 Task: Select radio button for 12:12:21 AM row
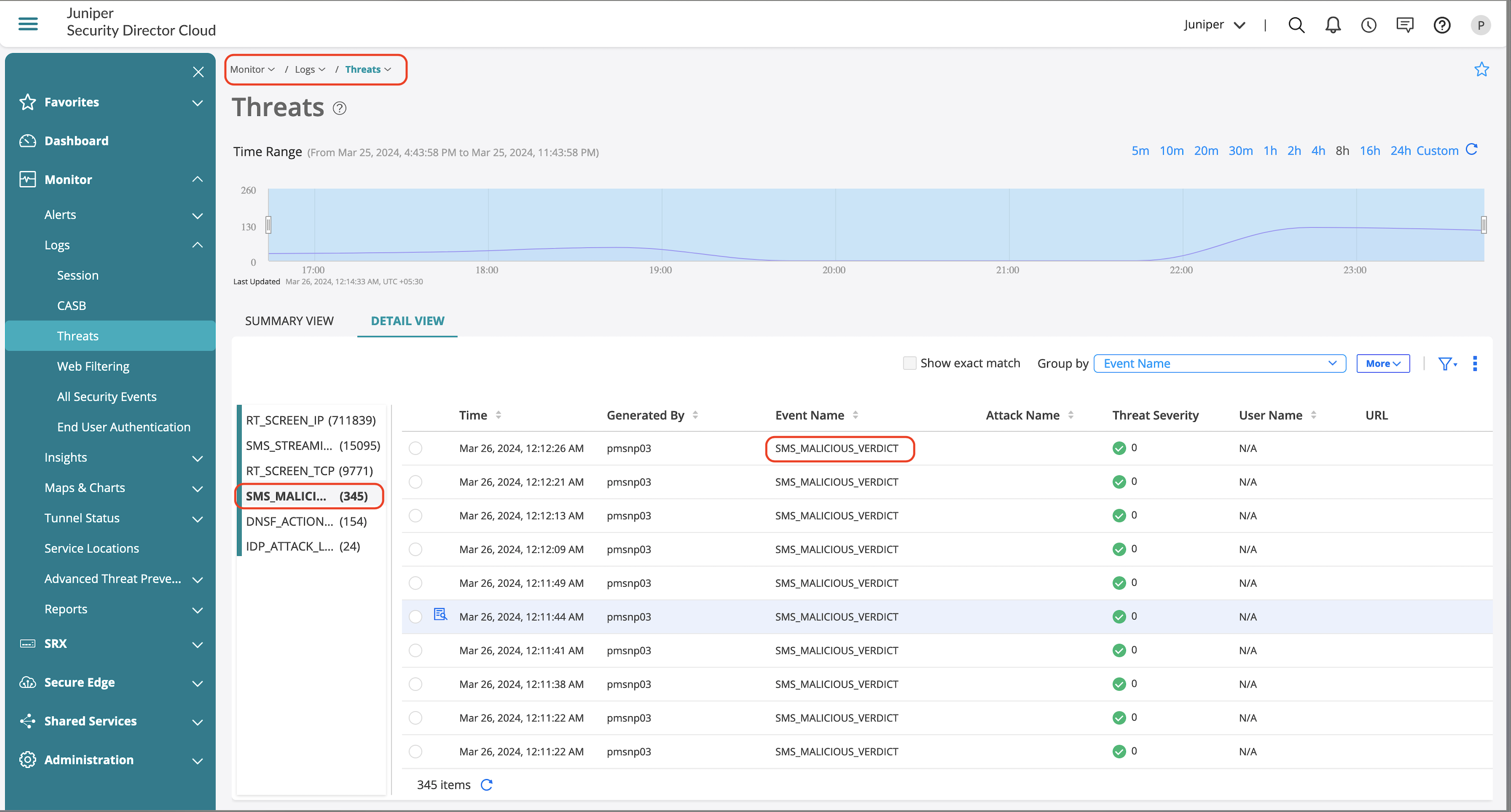click(415, 482)
